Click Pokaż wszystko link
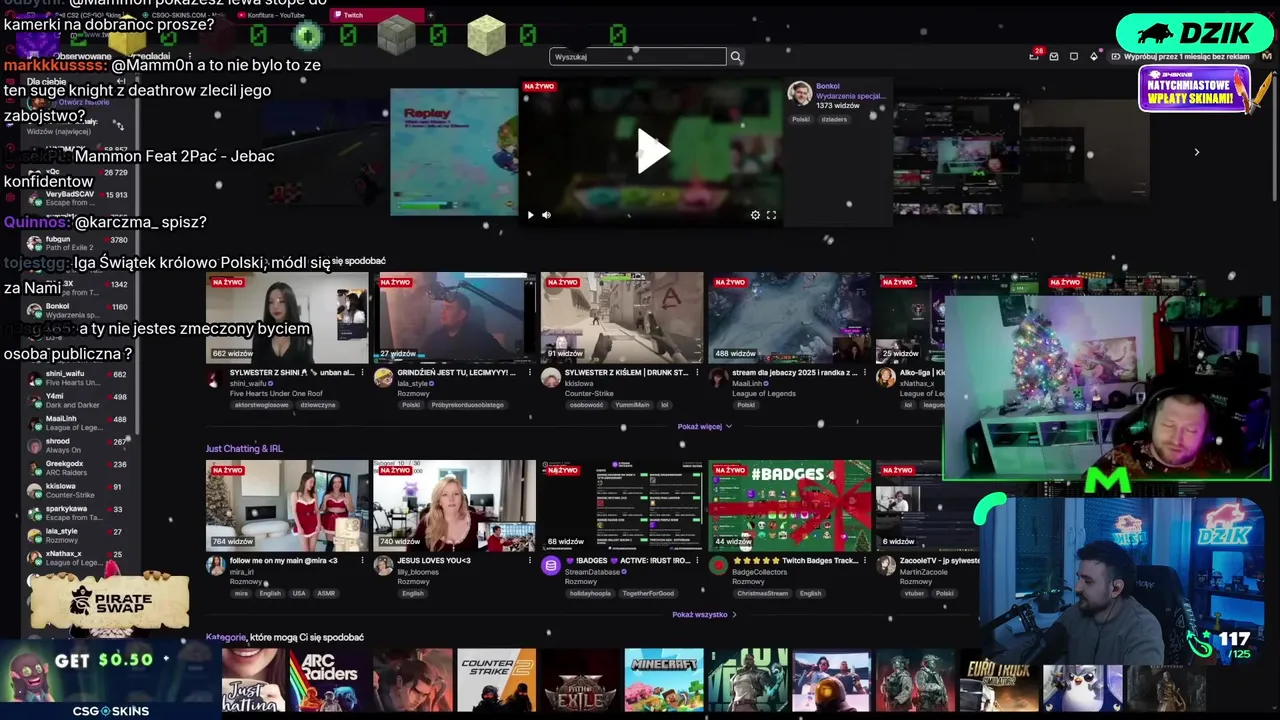 [x=704, y=615]
